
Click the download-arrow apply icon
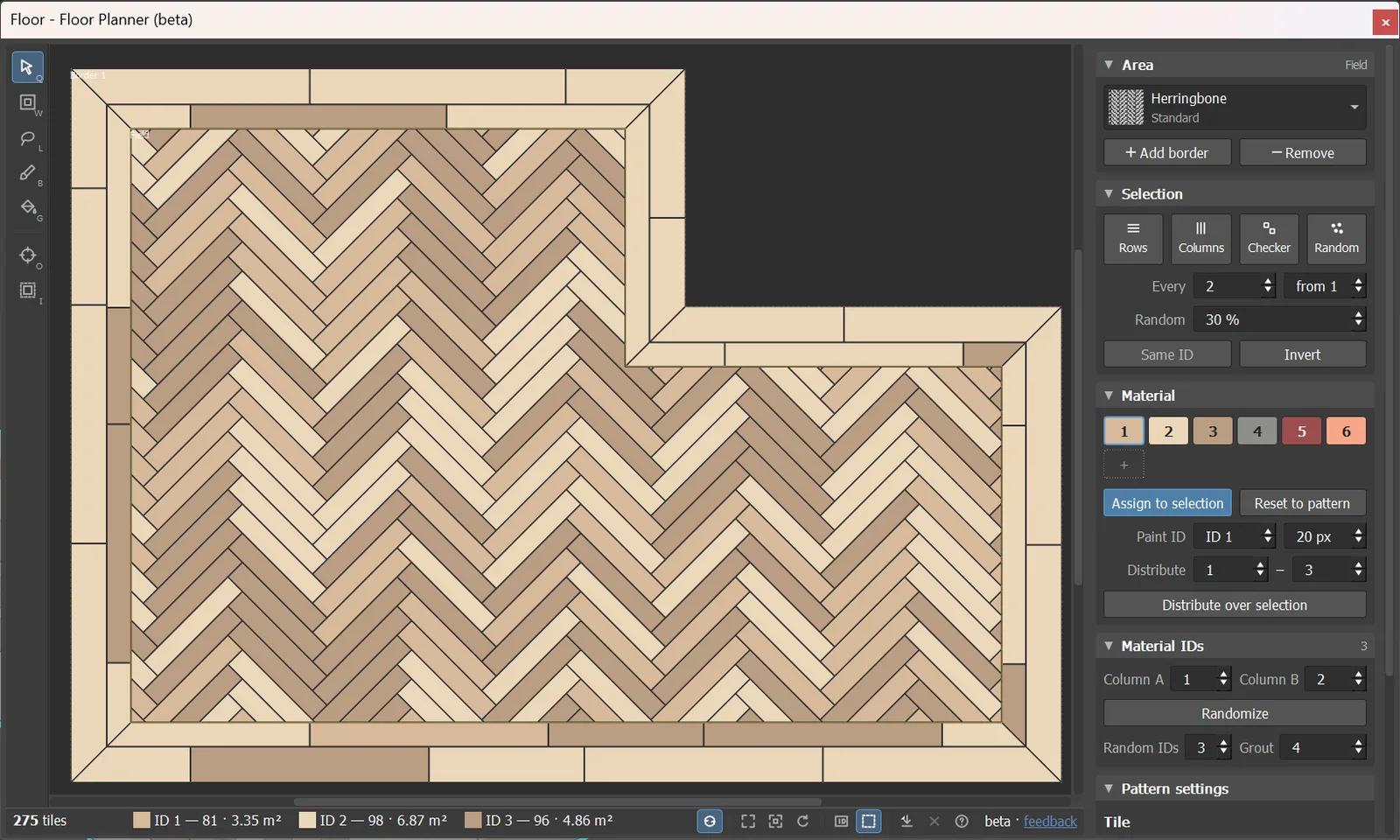pos(906,821)
